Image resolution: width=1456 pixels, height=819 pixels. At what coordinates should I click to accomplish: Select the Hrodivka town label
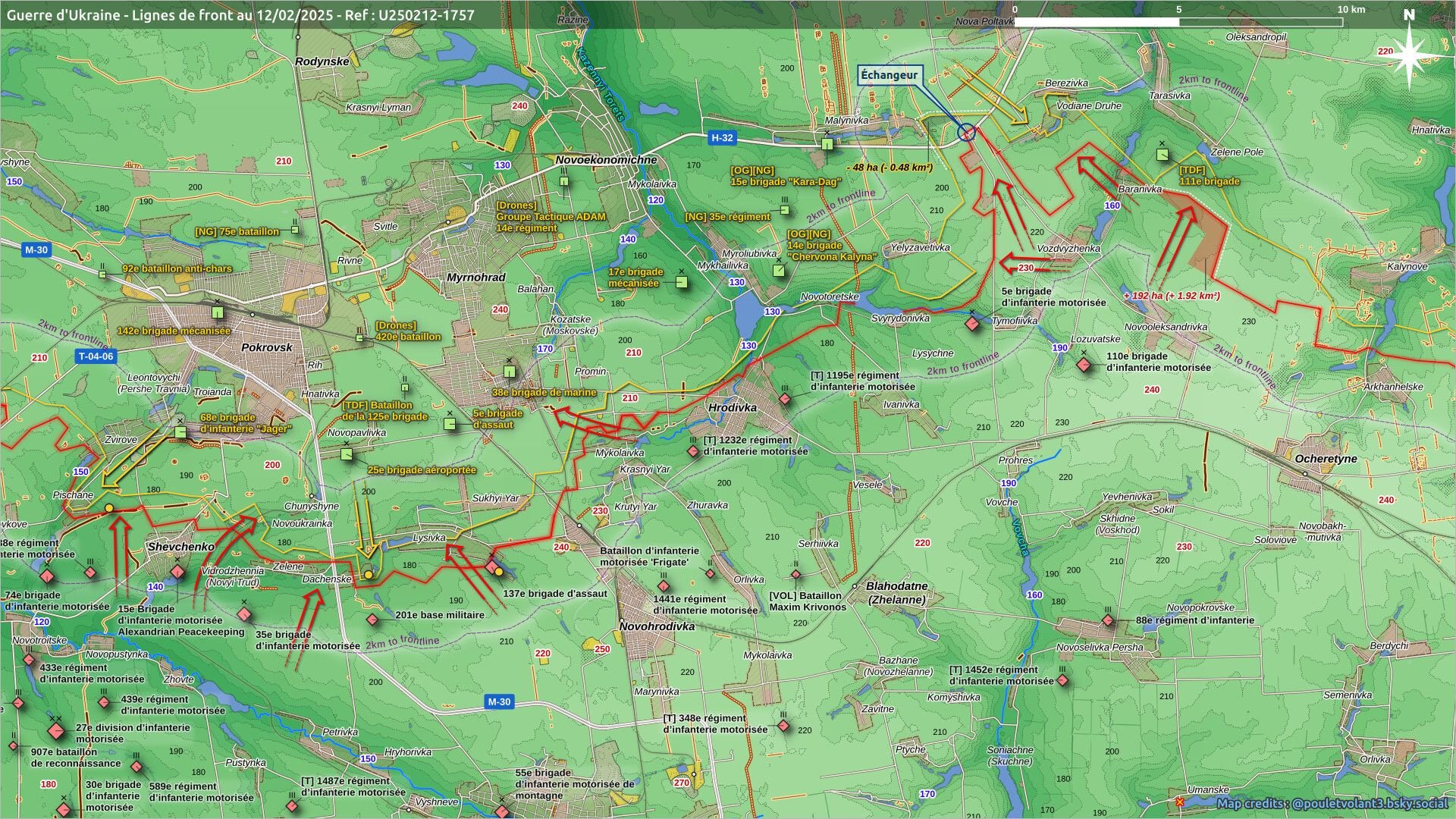pyautogui.click(x=733, y=407)
